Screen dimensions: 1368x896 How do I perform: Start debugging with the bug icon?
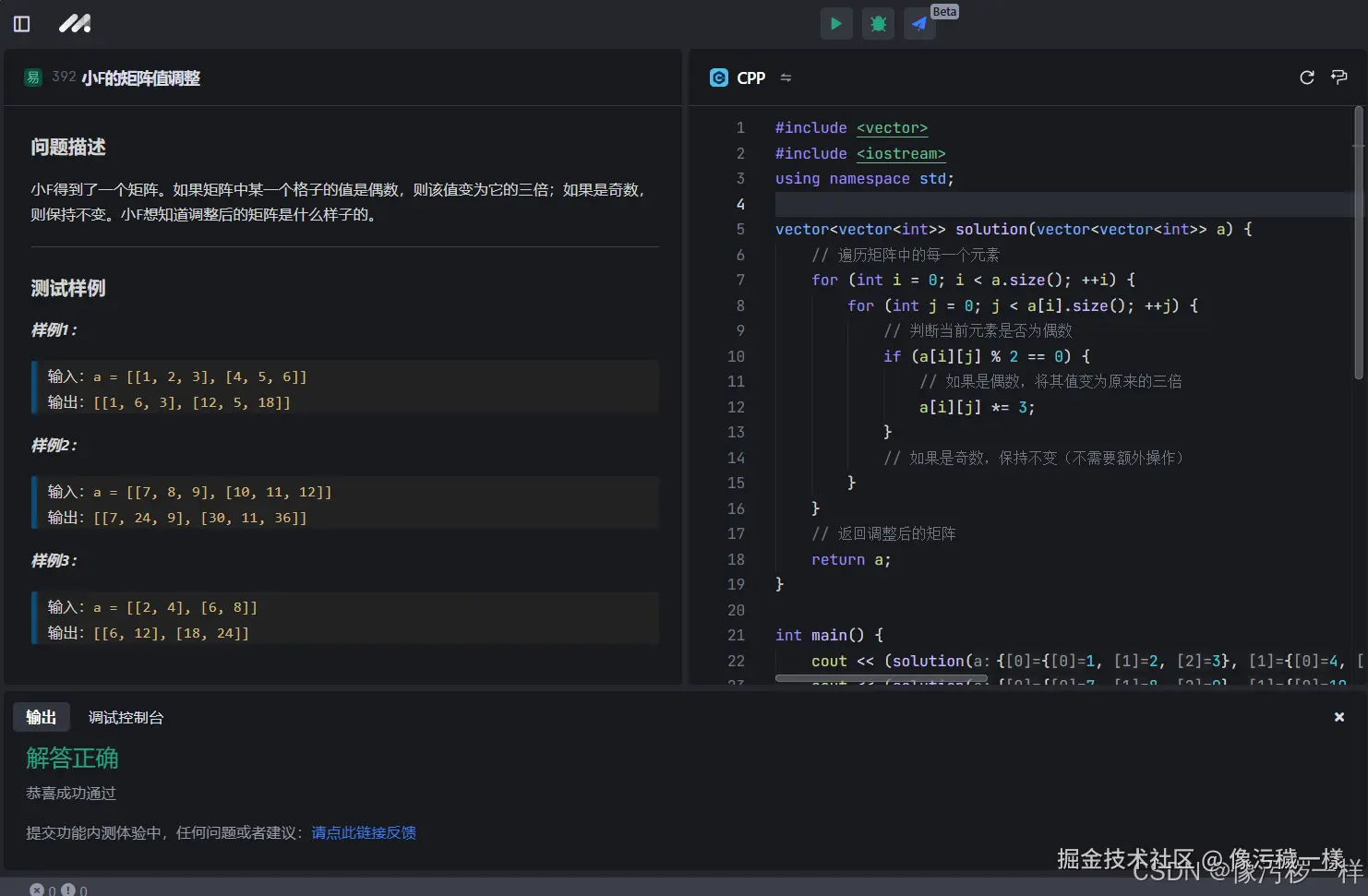pyautogui.click(x=878, y=24)
